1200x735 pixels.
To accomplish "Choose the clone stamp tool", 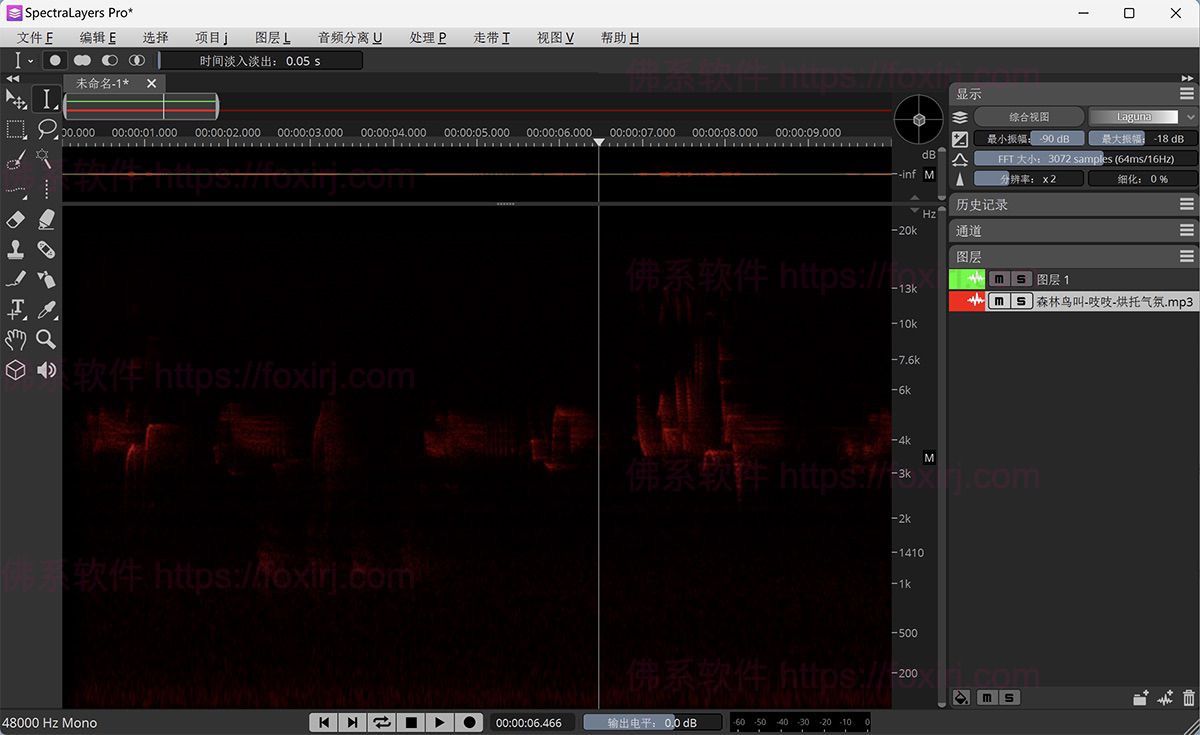I will click(x=15, y=249).
